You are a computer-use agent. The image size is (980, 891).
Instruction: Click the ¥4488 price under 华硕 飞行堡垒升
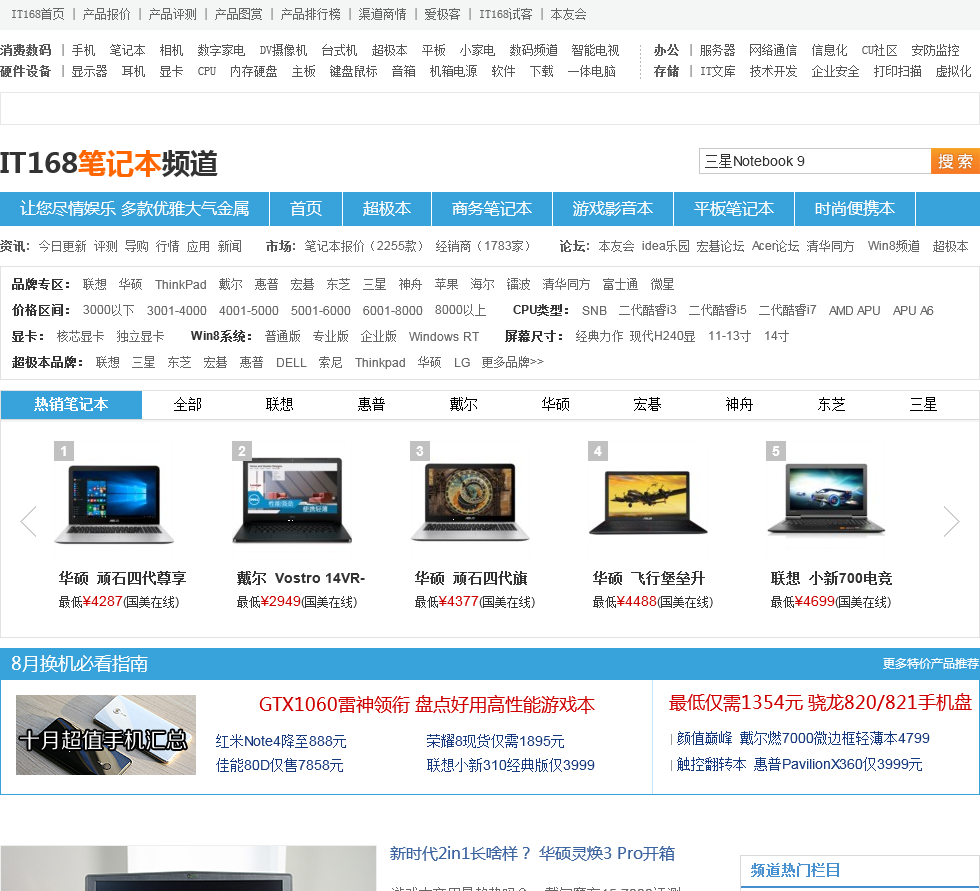pyautogui.click(x=637, y=602)
